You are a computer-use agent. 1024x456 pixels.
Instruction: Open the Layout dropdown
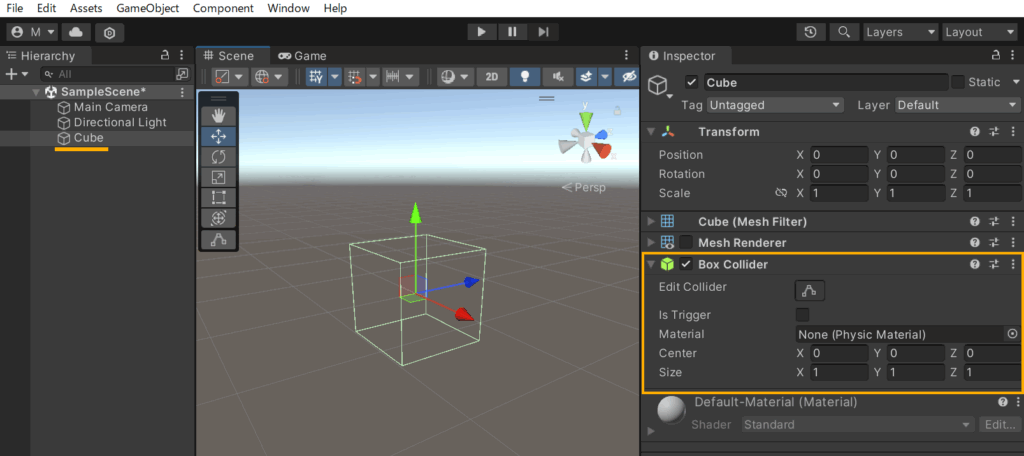(980, 32)
